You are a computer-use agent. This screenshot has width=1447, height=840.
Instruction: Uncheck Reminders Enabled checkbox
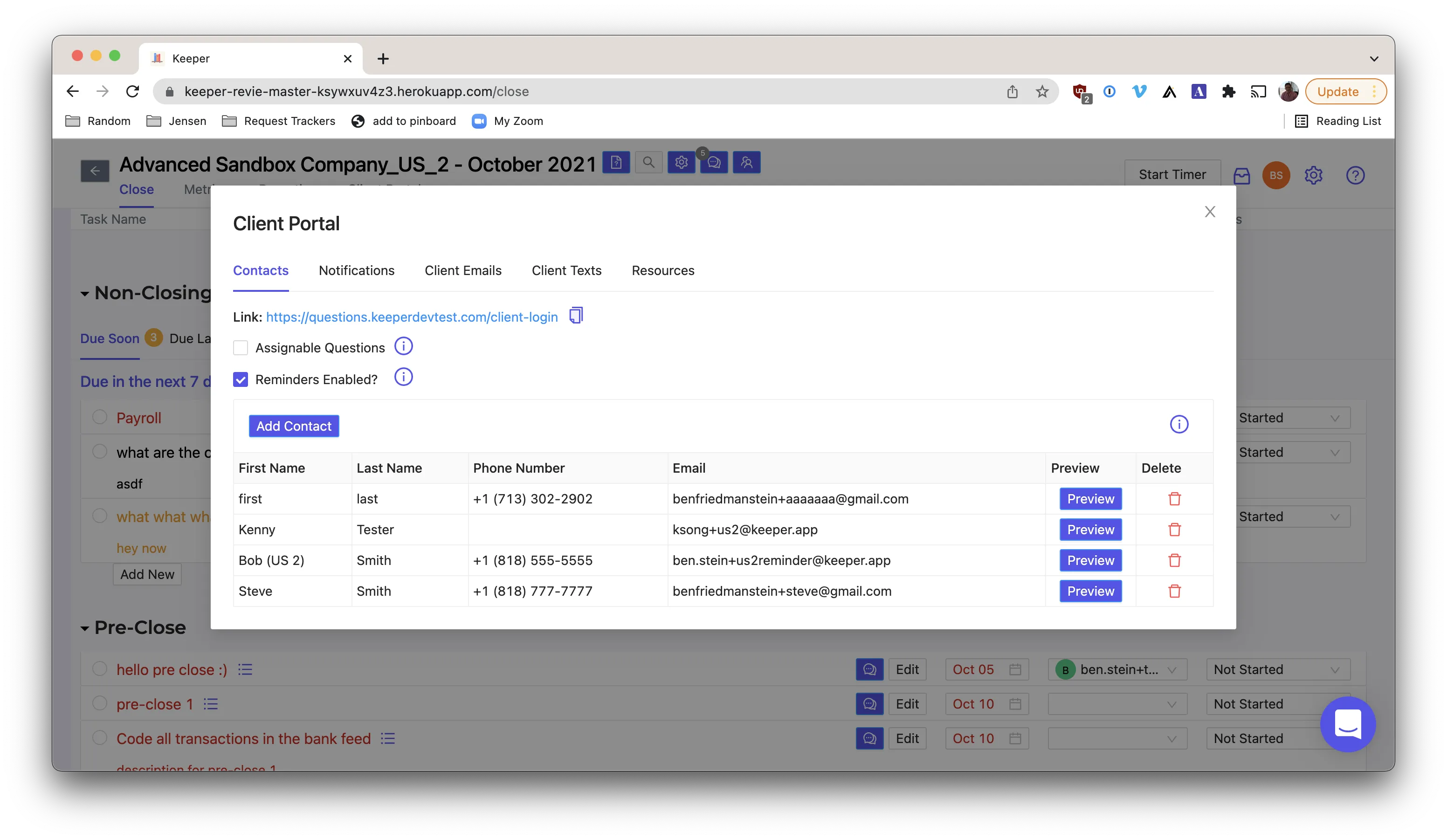[241, 379]
